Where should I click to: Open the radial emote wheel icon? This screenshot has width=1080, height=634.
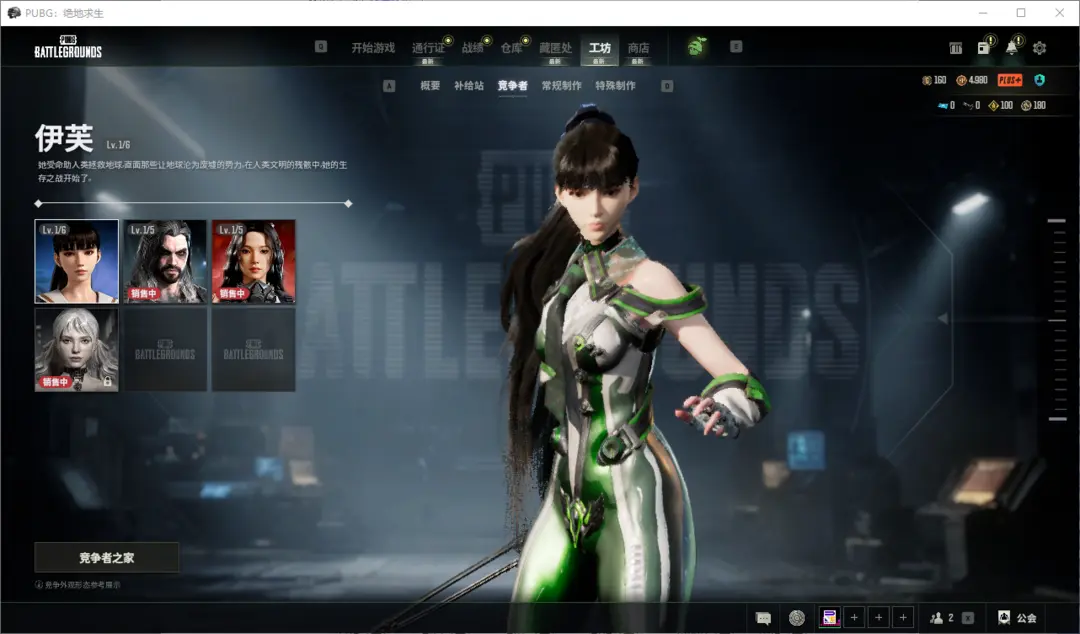(x=797, y=618)
